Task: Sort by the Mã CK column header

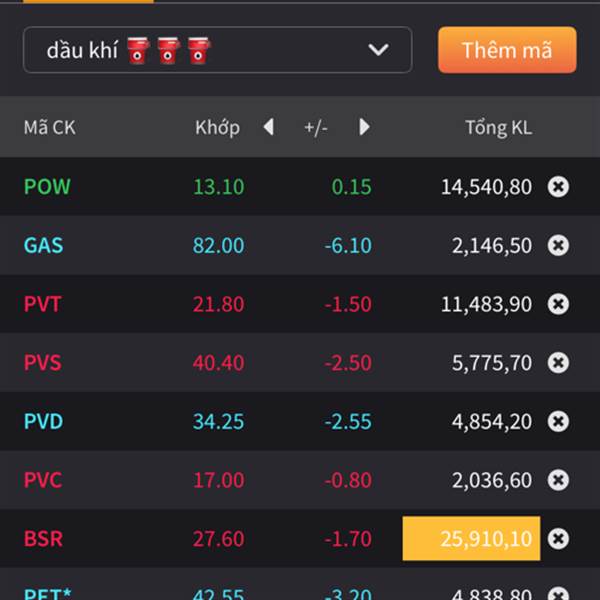Action: (x=49, y=127)
